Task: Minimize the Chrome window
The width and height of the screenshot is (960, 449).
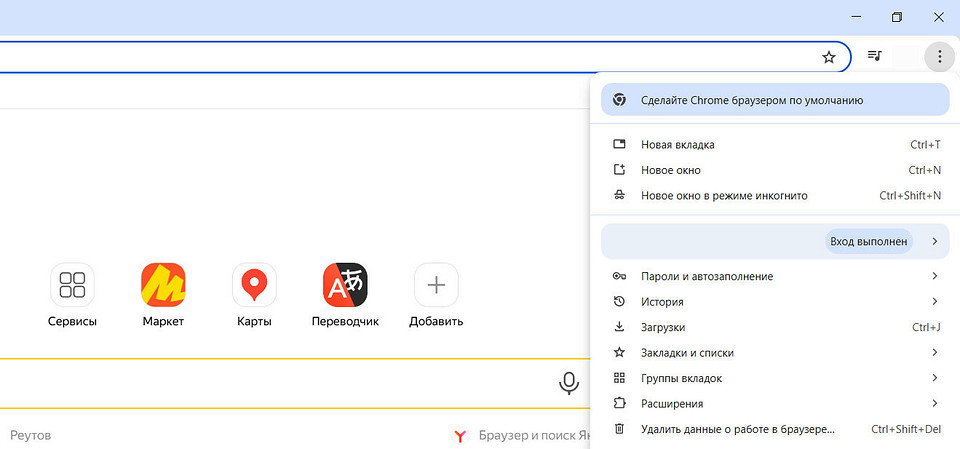Action: pos(856,17)
